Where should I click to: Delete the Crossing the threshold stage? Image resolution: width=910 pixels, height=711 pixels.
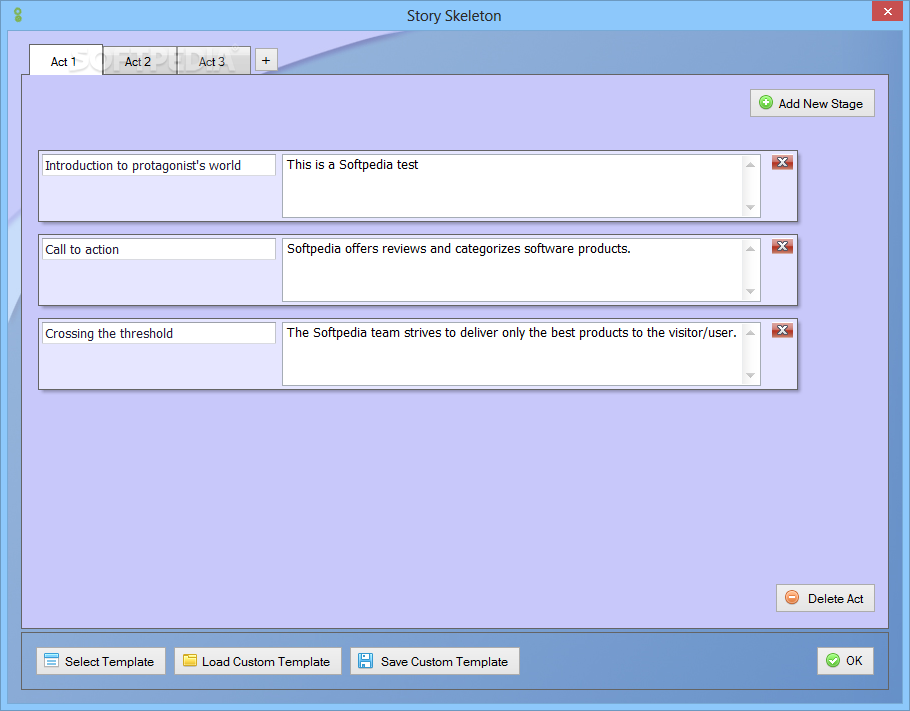coord(782,331)
